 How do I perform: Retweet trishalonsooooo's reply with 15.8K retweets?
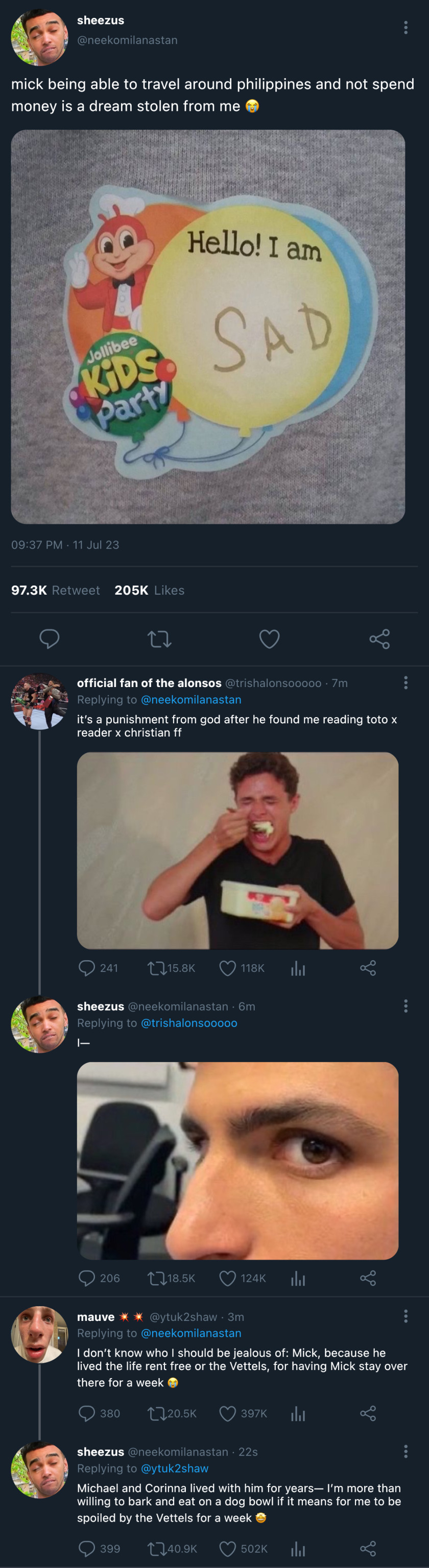157,968
